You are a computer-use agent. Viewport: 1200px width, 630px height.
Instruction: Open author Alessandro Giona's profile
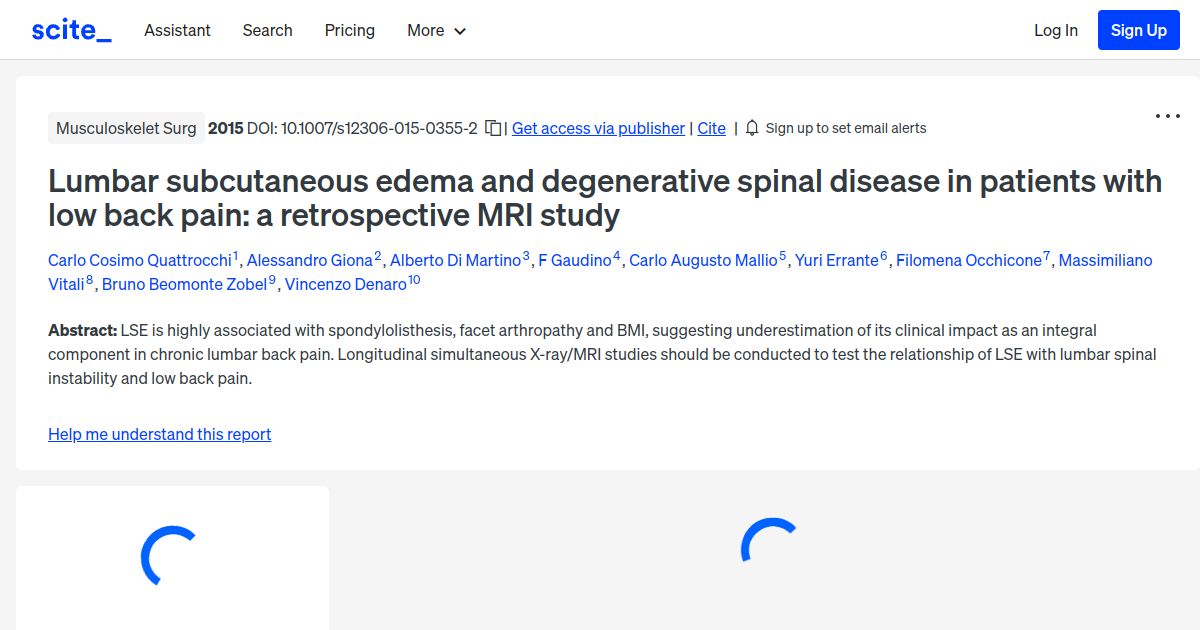310,260
